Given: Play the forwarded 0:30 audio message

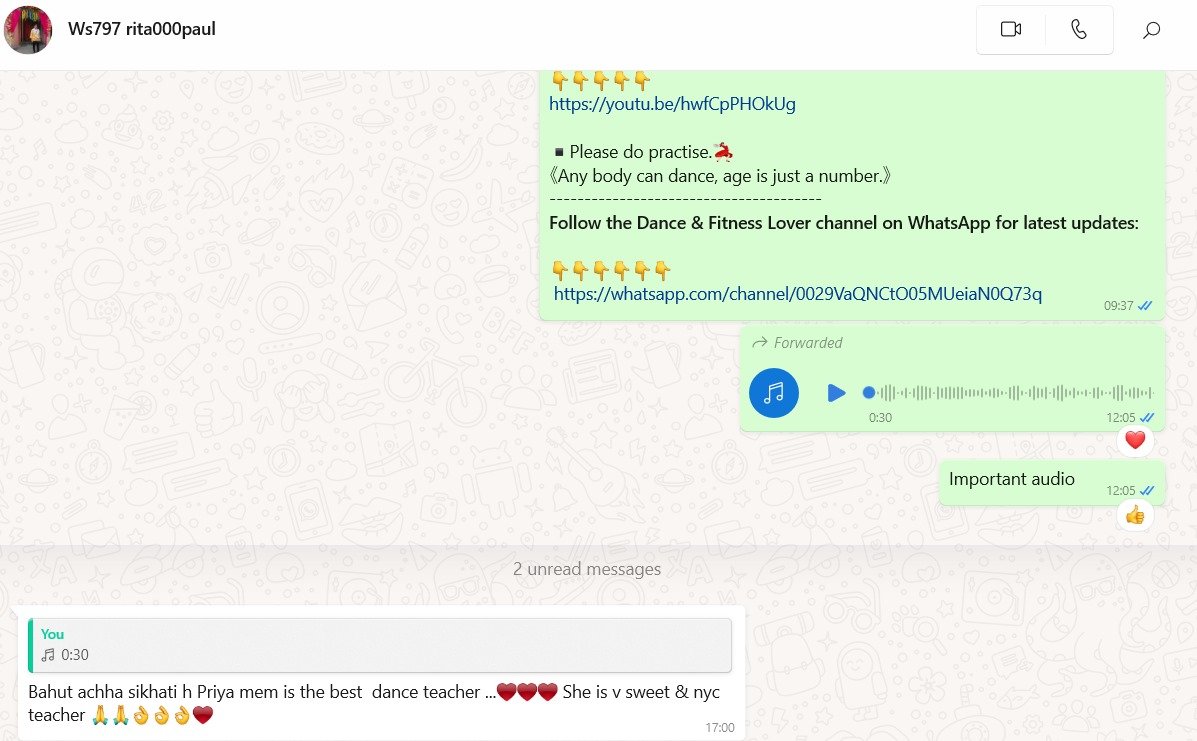Looking at the screenshot, I should tap(836, 393).
